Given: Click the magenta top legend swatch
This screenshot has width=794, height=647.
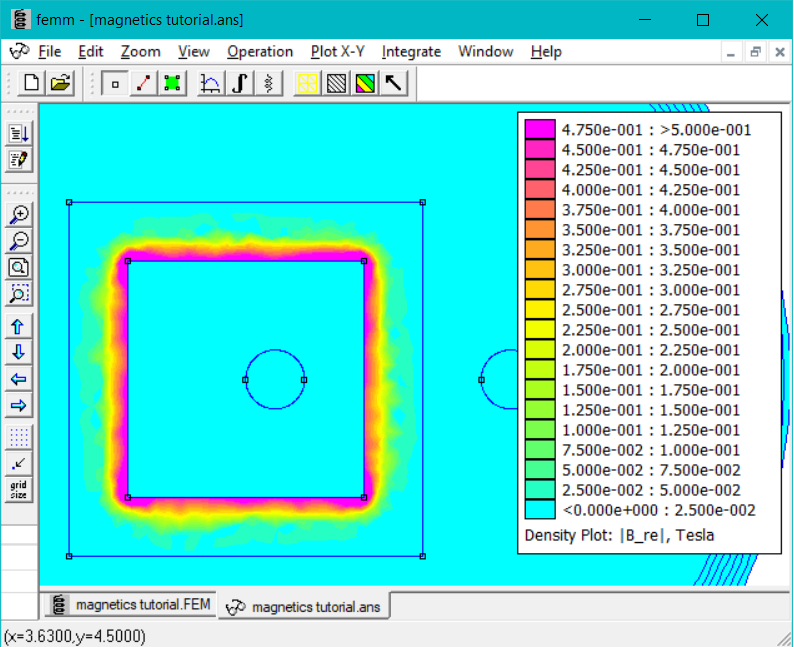Looking at the screenshot, I should pyautogui.click(x=540, y=130).
